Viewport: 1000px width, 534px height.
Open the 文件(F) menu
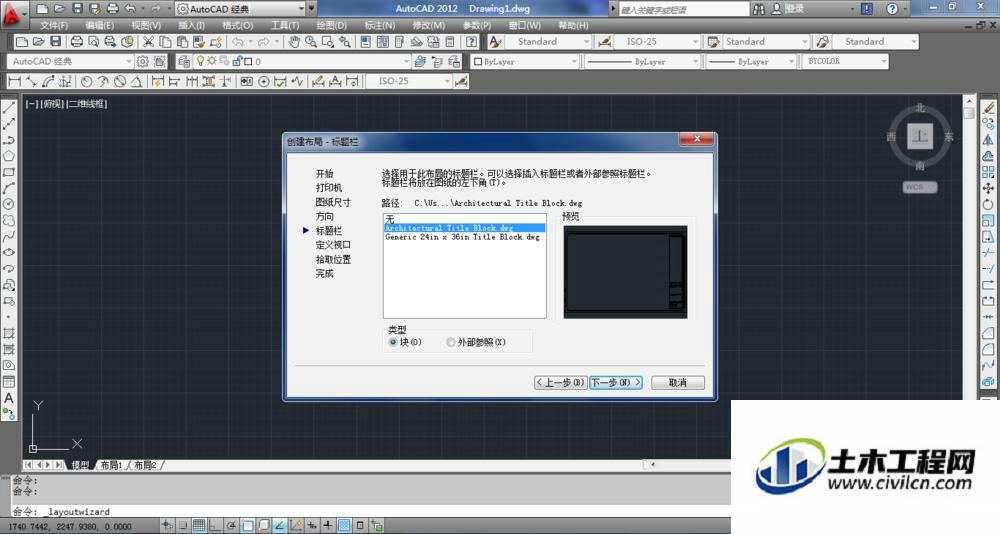[54, 26]
